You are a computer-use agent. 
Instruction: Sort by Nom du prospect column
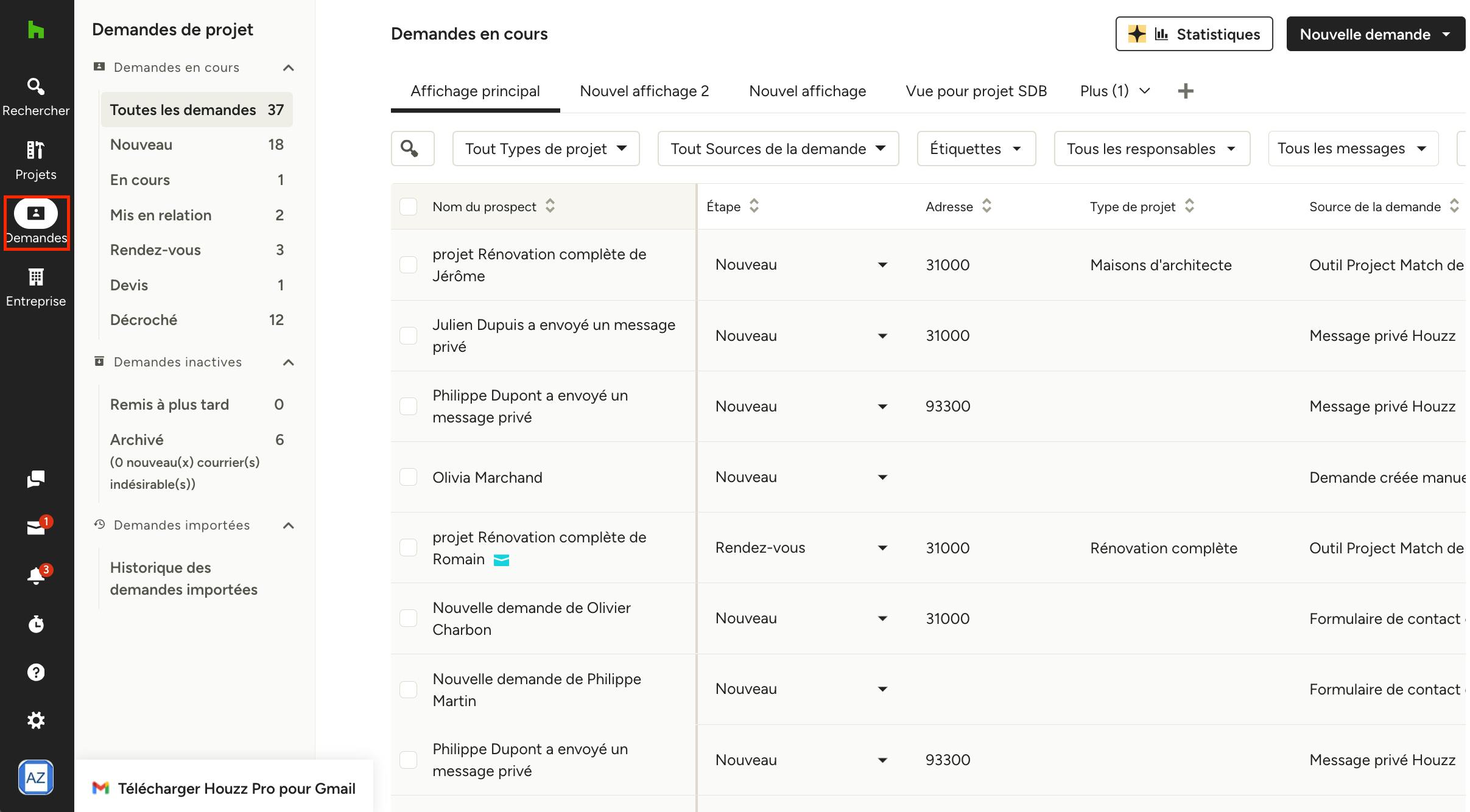coord(550,206)
